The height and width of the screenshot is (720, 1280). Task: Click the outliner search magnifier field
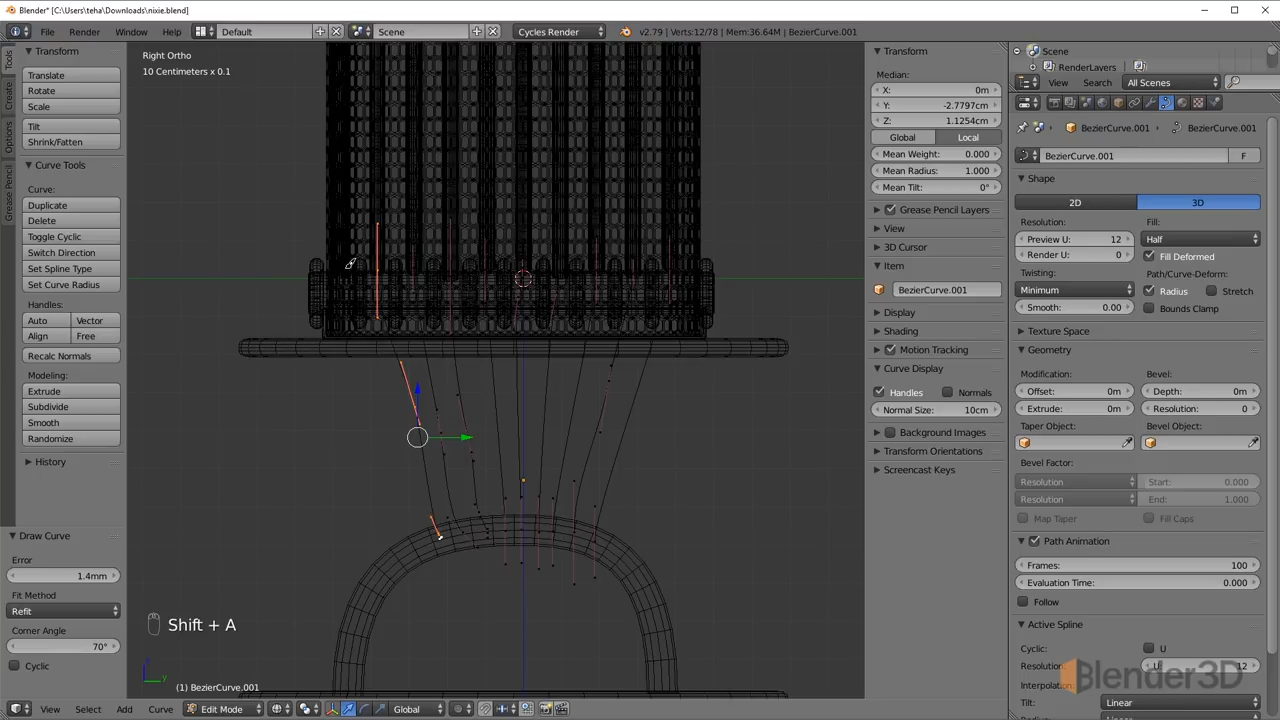click(x=1251, y=82)
